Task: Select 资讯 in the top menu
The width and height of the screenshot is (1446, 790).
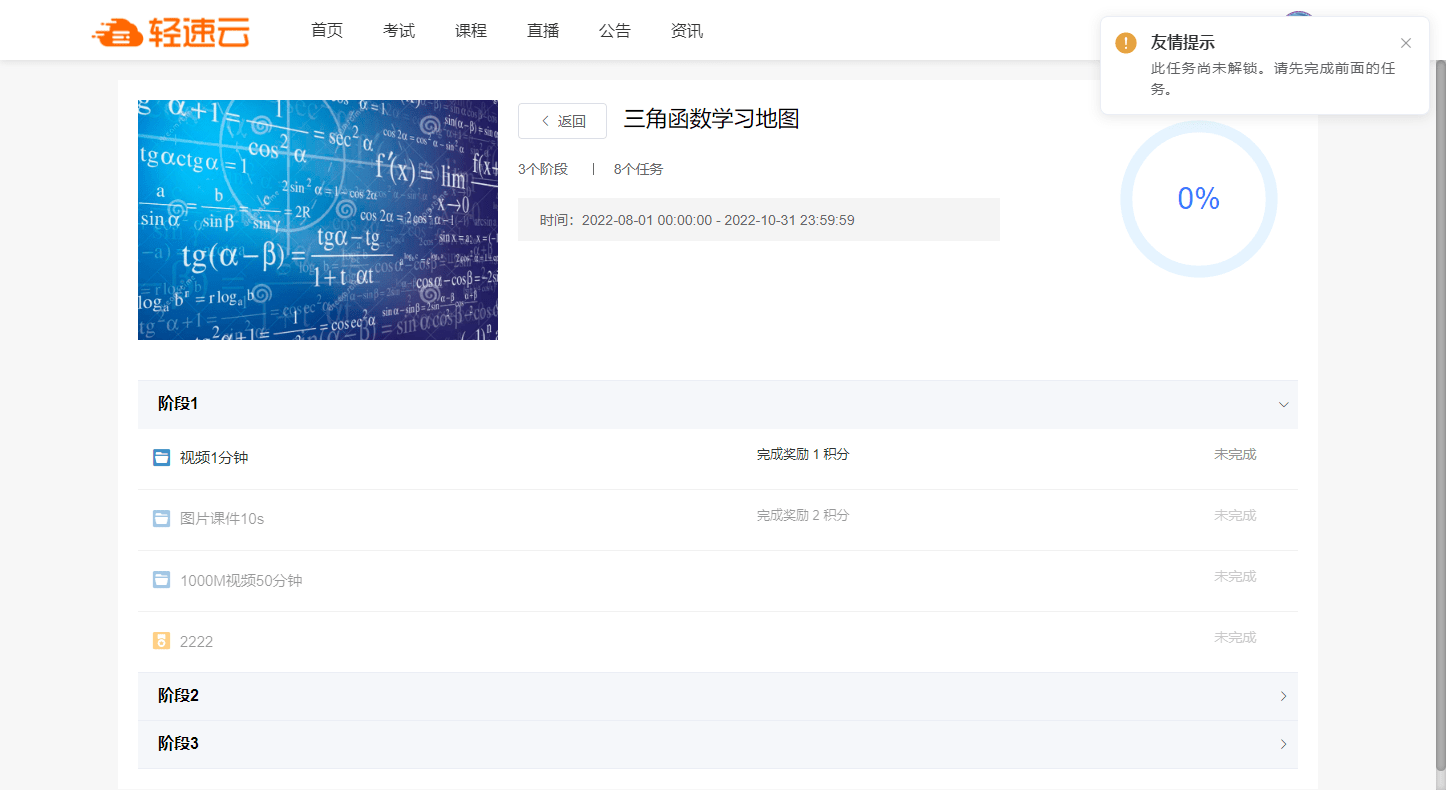Action: coord(687,31)
